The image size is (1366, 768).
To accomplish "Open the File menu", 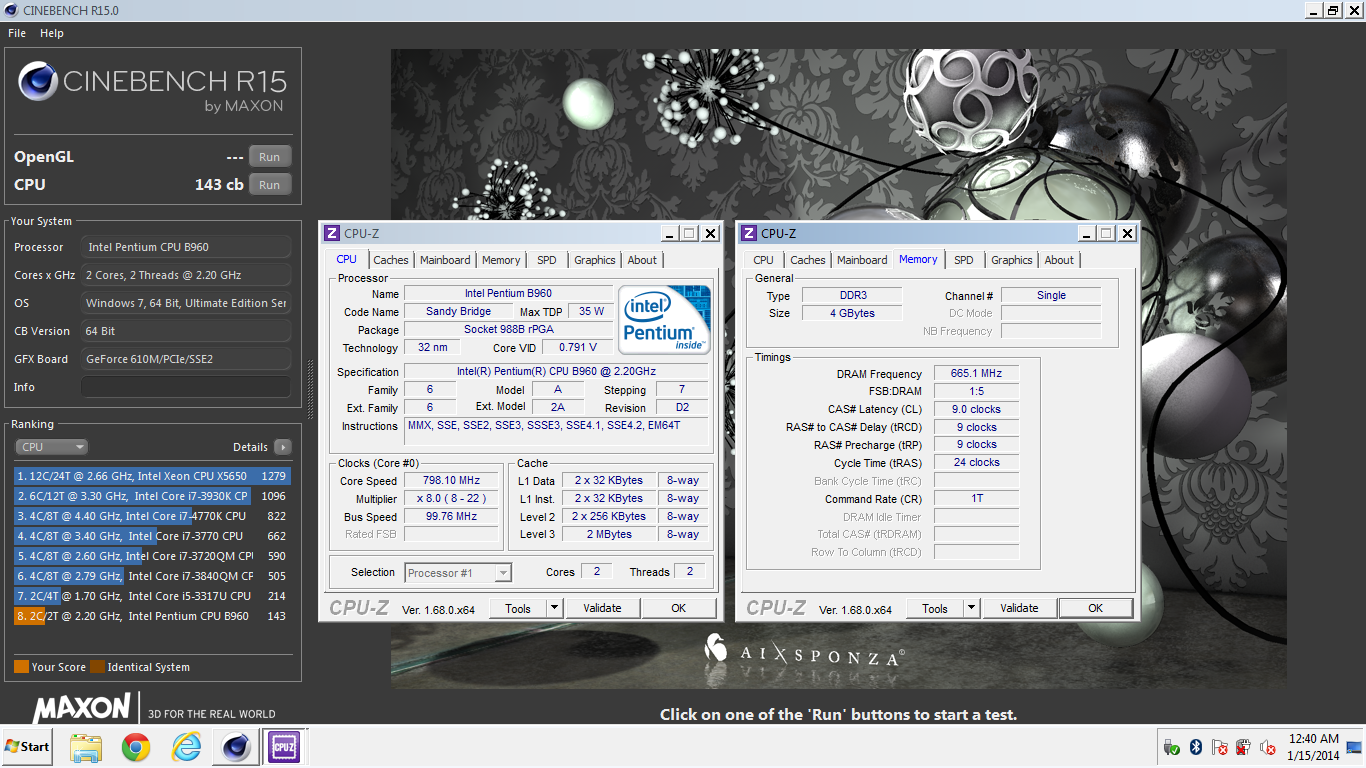I will tap(17, 33).
